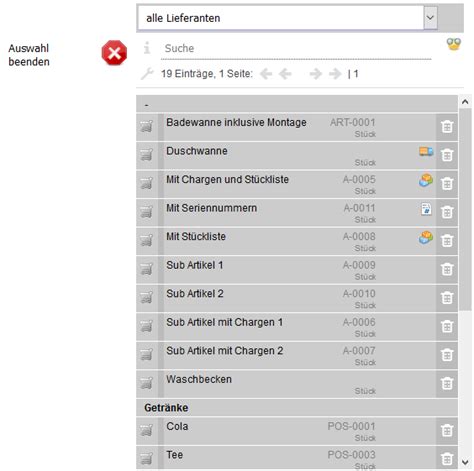Viewport: 474px width, 471px height.
Task: Click calculator icon for Sub Artikel mit Chargen 2
Action: pyautogui.click(x=447, y=355)
